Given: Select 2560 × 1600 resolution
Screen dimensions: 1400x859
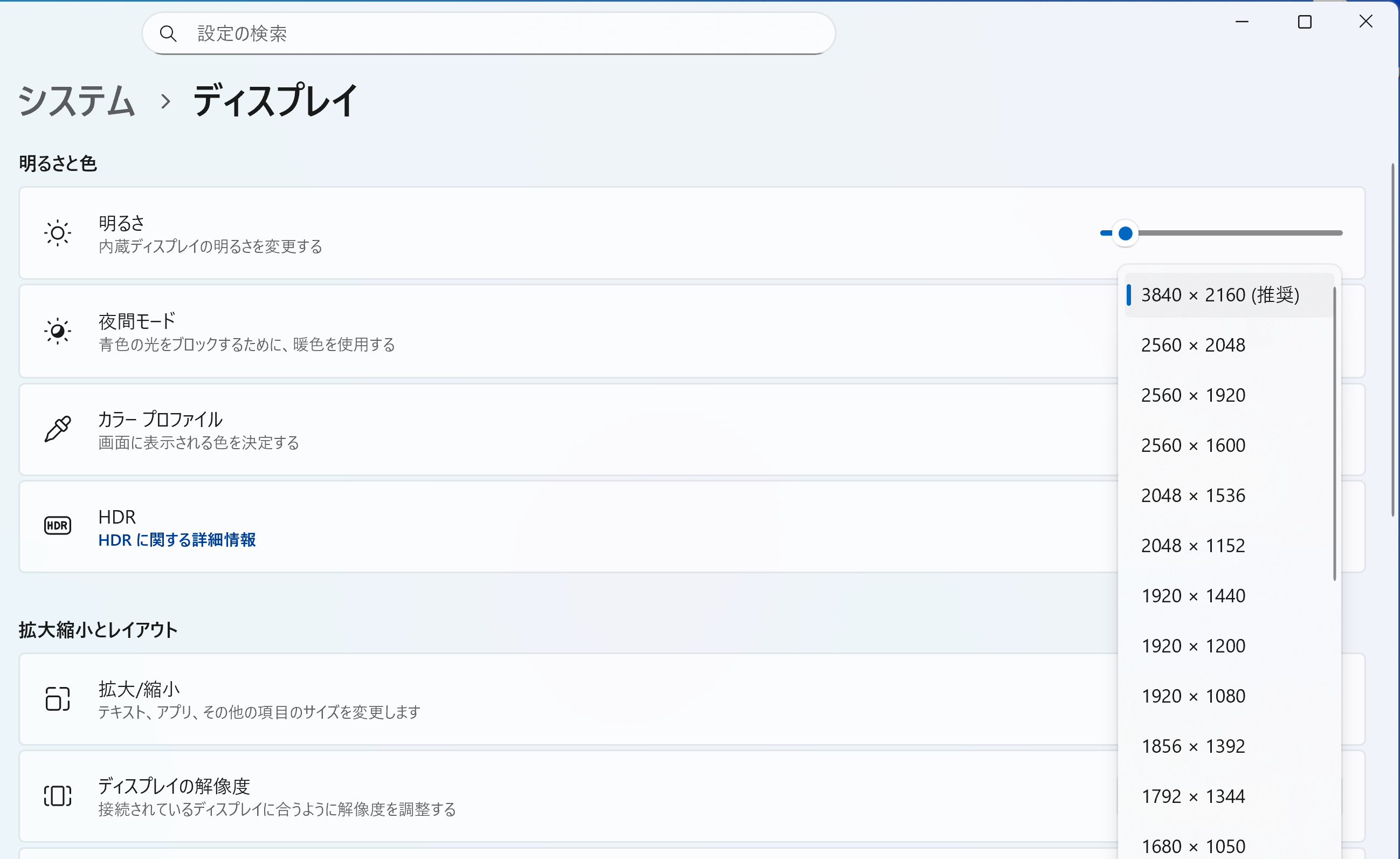Looking at the screenshot, I should click(1229, 445).
